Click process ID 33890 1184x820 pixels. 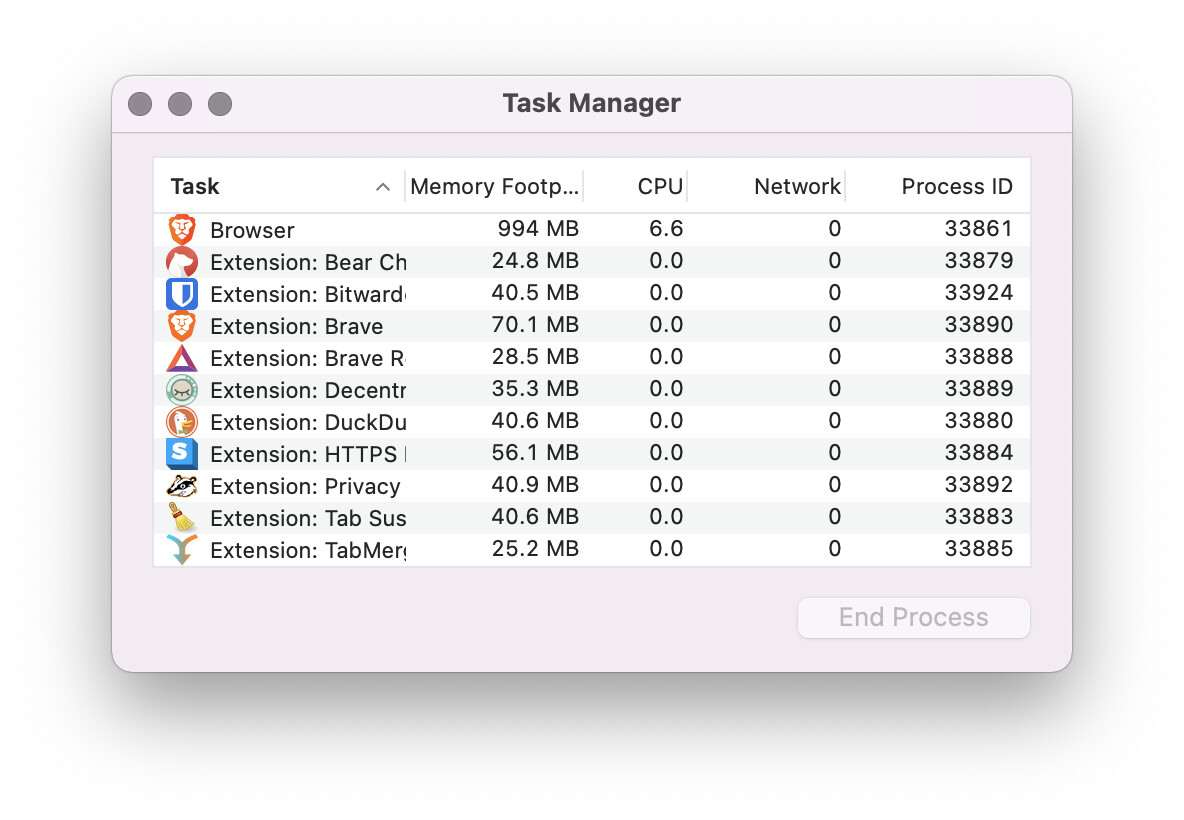(979, 325)
